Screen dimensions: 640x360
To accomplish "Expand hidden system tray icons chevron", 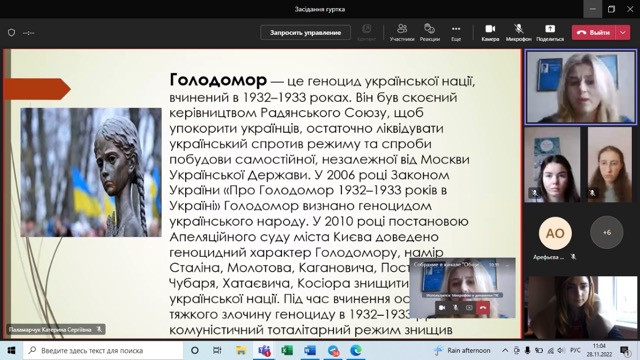I will pos(505,350).
